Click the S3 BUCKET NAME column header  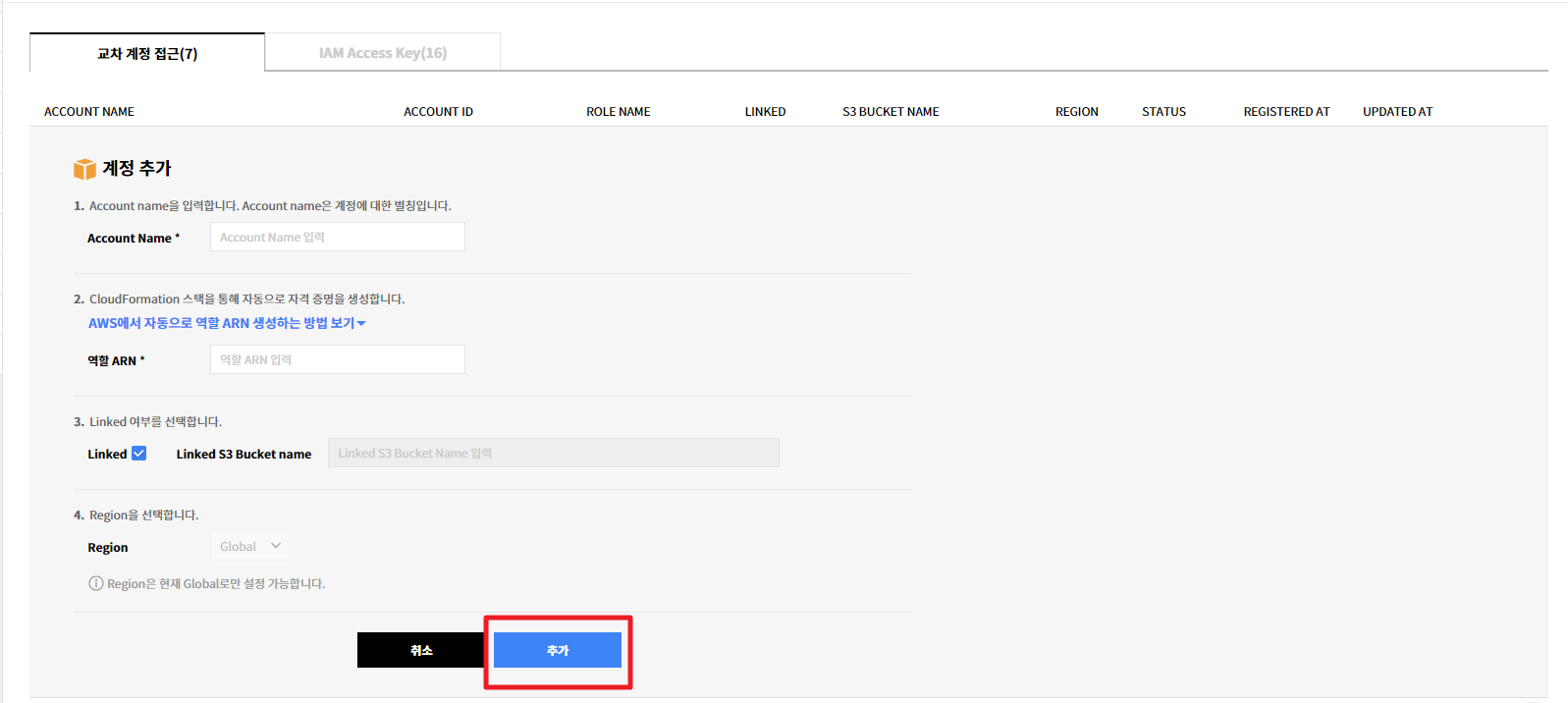point(891,112)
